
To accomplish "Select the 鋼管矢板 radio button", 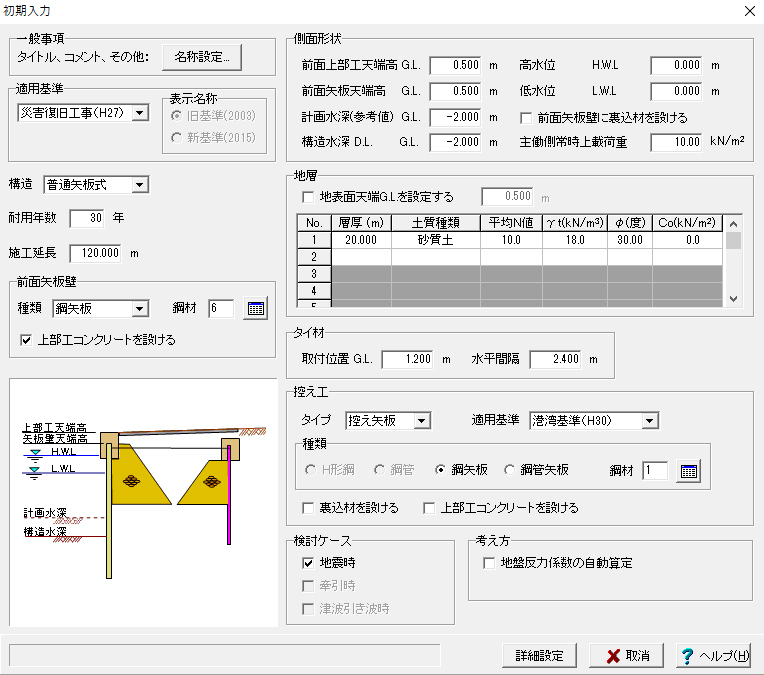I will click(x=536, y=470).
